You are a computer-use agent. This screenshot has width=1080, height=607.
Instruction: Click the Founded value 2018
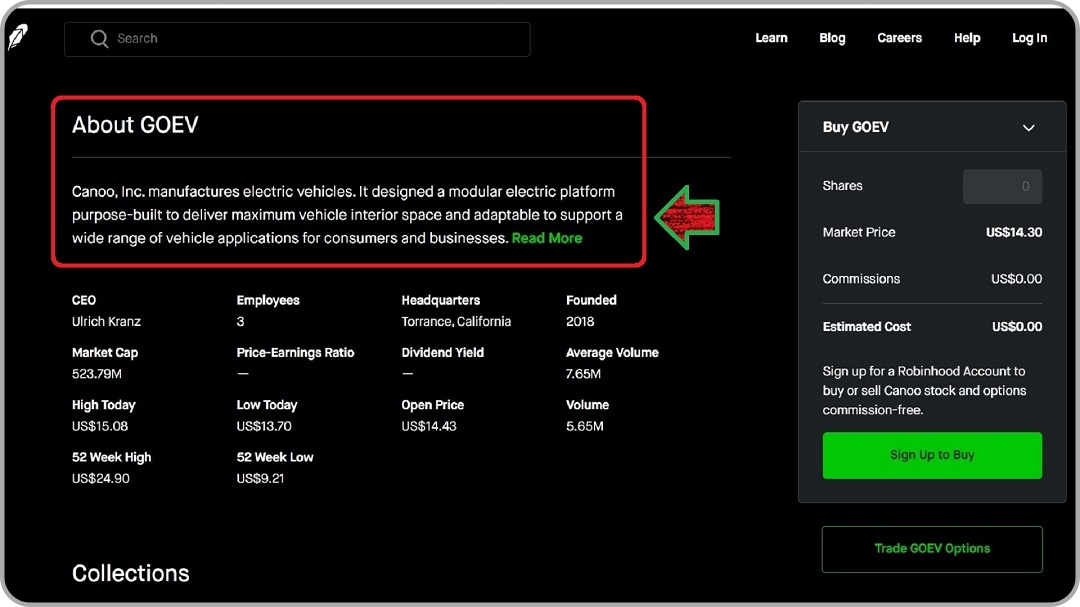pyautogui.click(x=580, y=322)
